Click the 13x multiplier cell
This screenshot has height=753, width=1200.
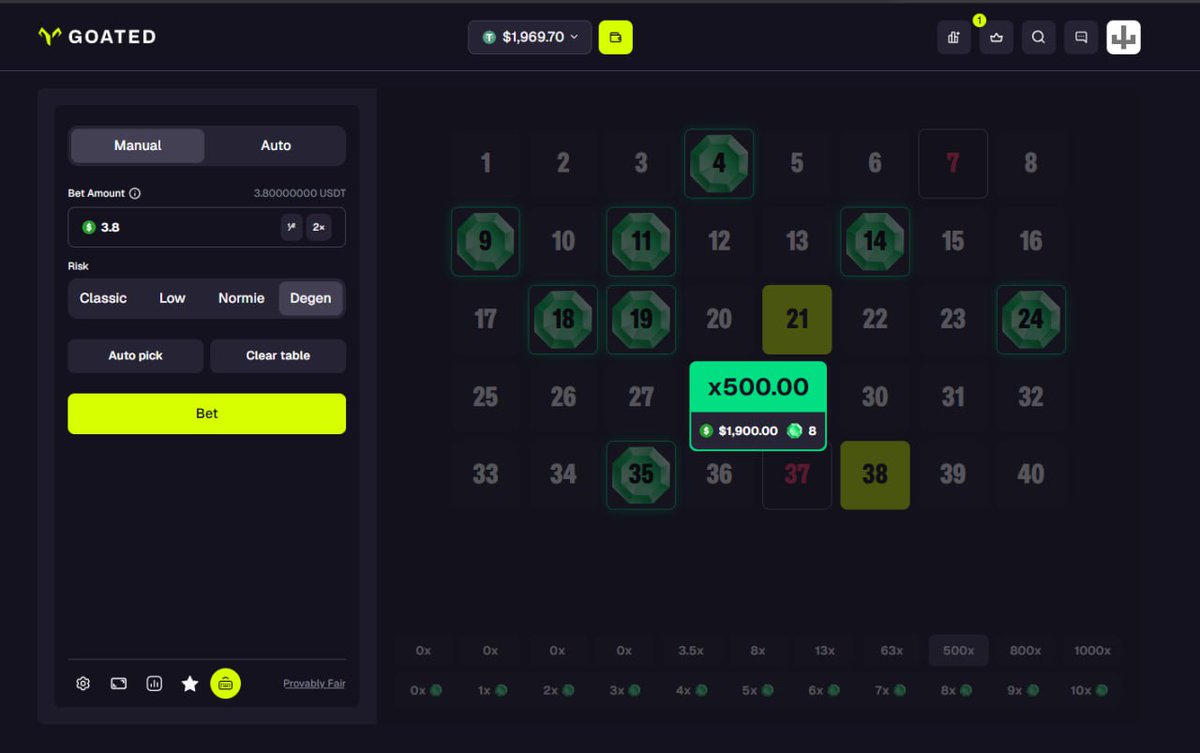[825, 650]
